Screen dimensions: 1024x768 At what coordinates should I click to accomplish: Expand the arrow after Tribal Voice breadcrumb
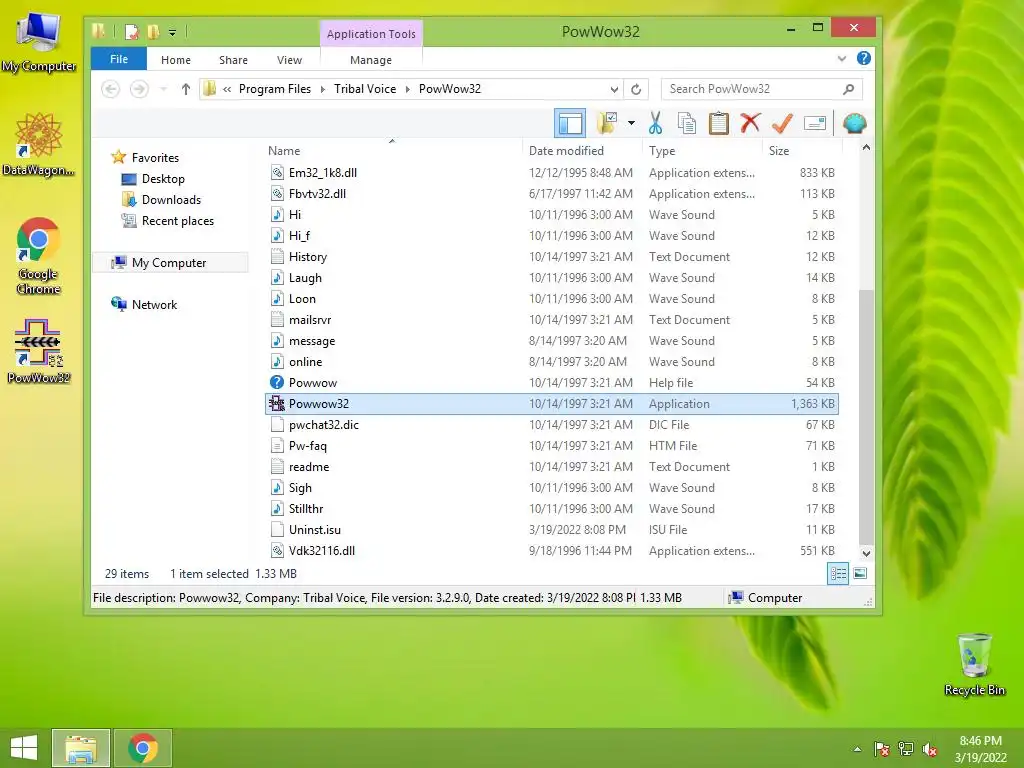(x=408, y=89)
